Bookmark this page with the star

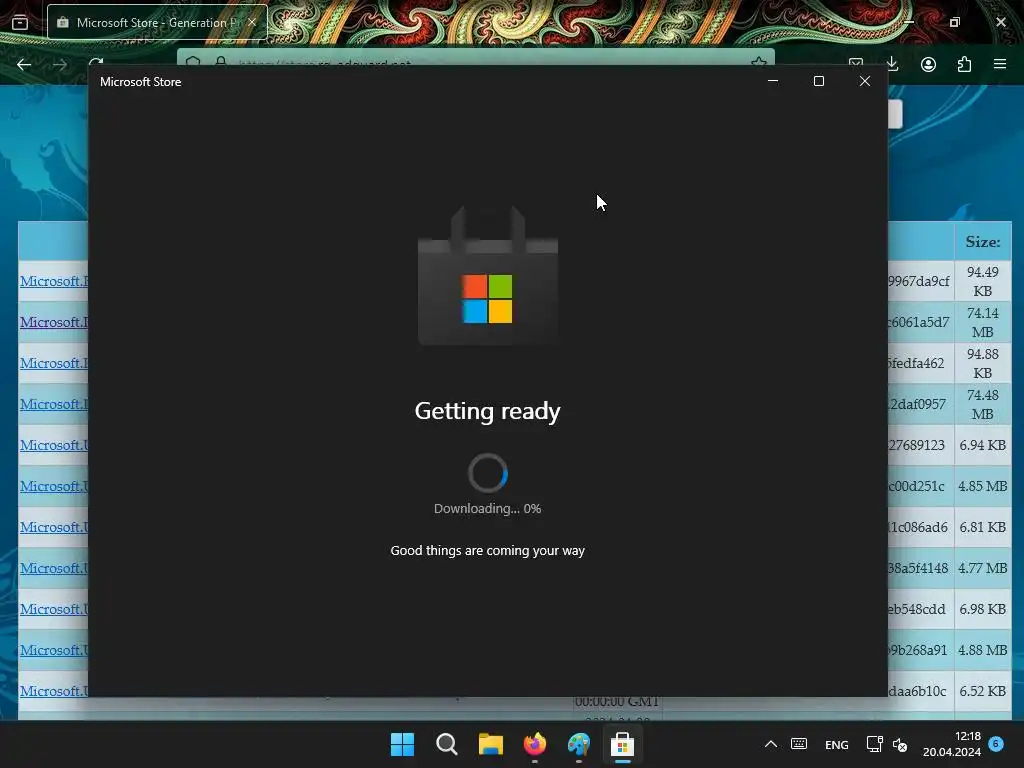click(758, 61)
